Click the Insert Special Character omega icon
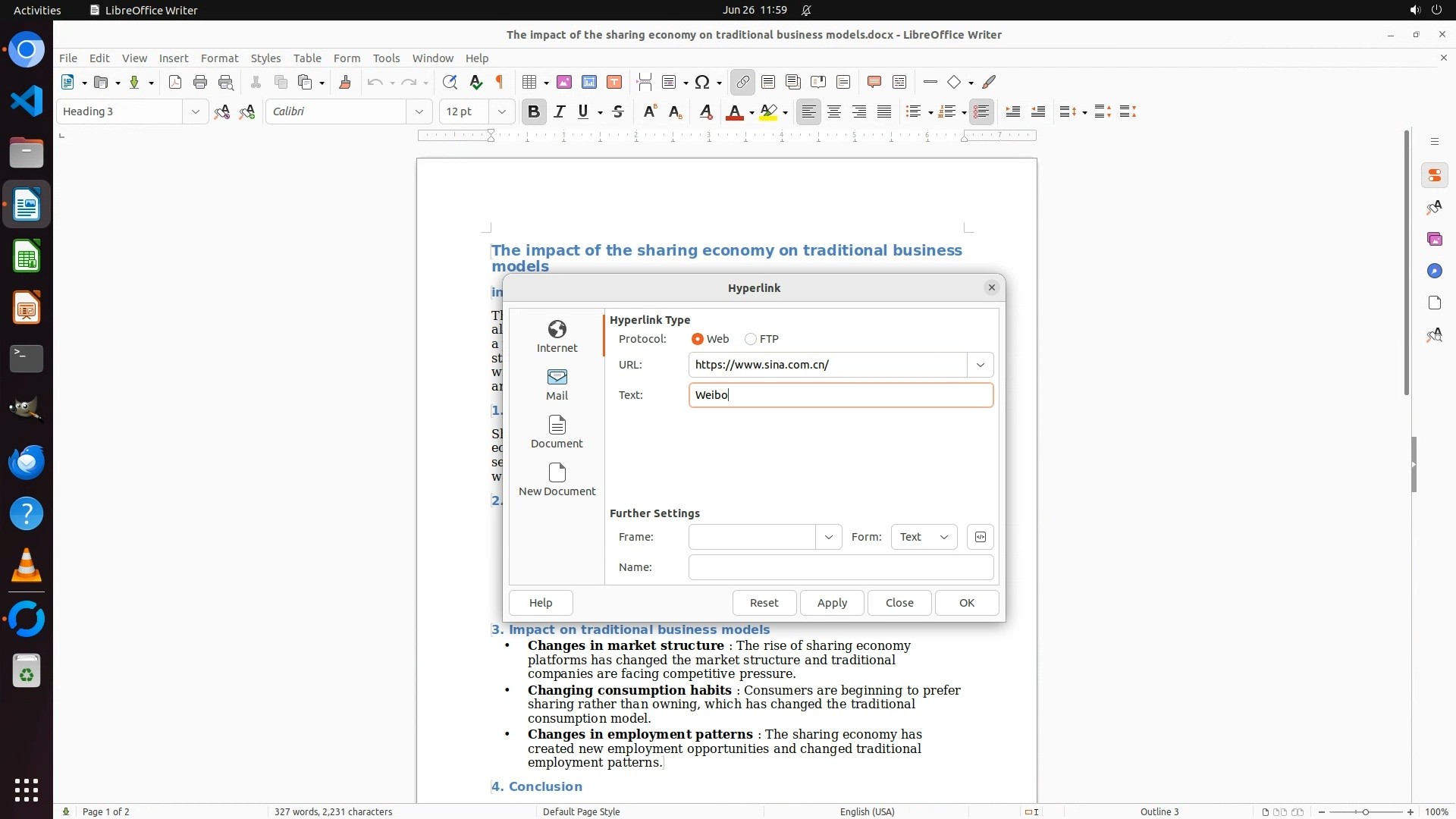 coord(701,82)
